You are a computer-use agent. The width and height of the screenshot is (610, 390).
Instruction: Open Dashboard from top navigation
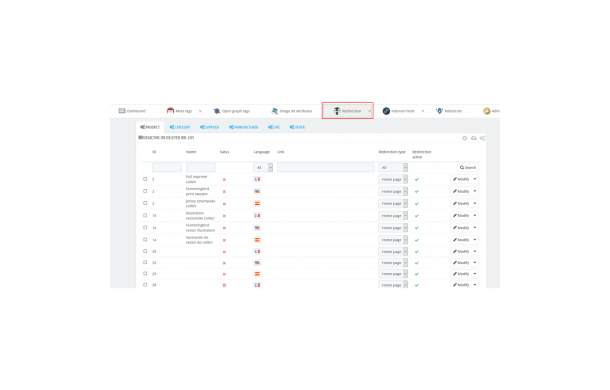pyautogui.click(x=132, y=111)
